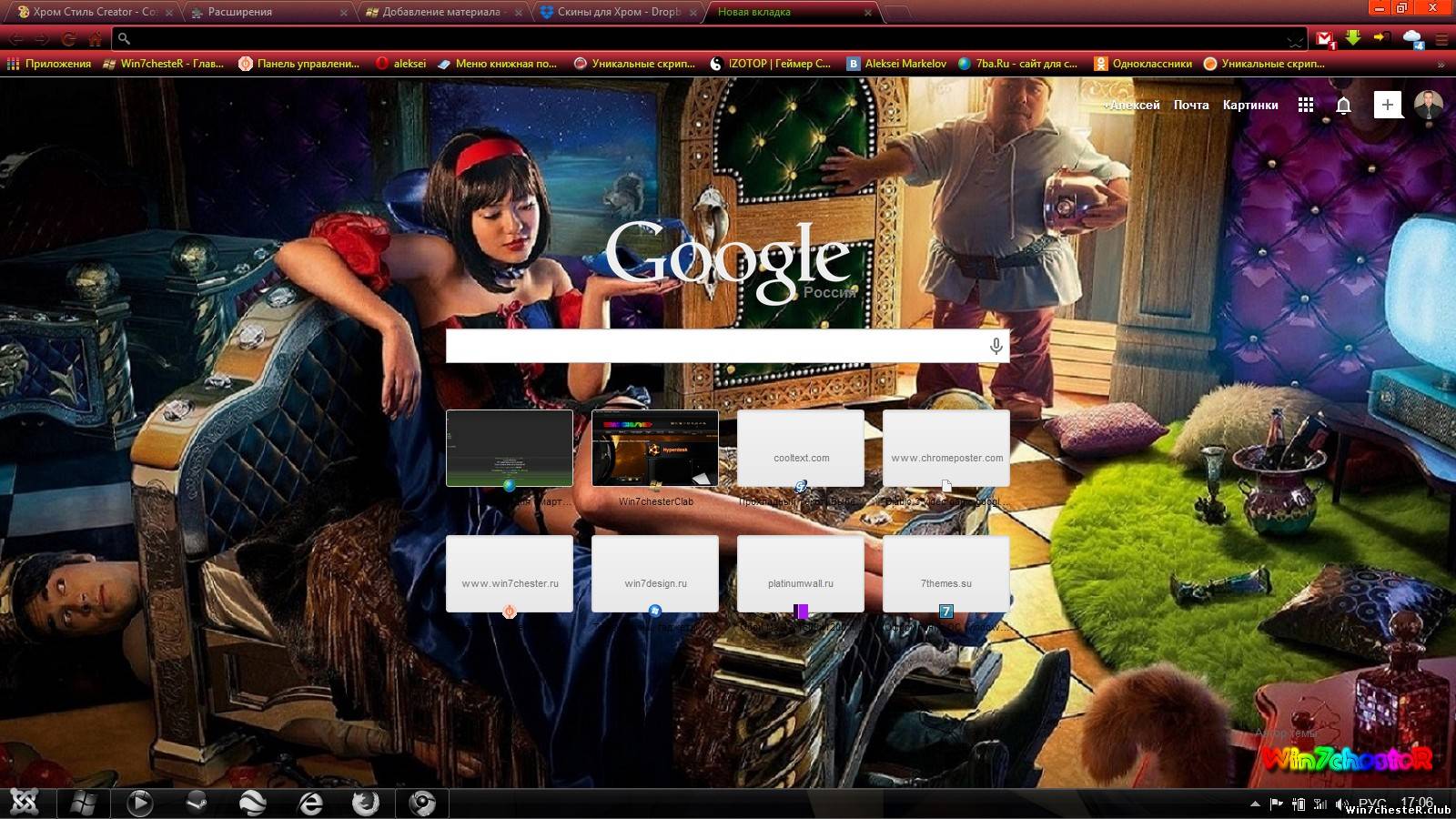The image size is (1456, 819).
Task: Launch Internet Explorer from taskbar
Action: click(310, 803)
